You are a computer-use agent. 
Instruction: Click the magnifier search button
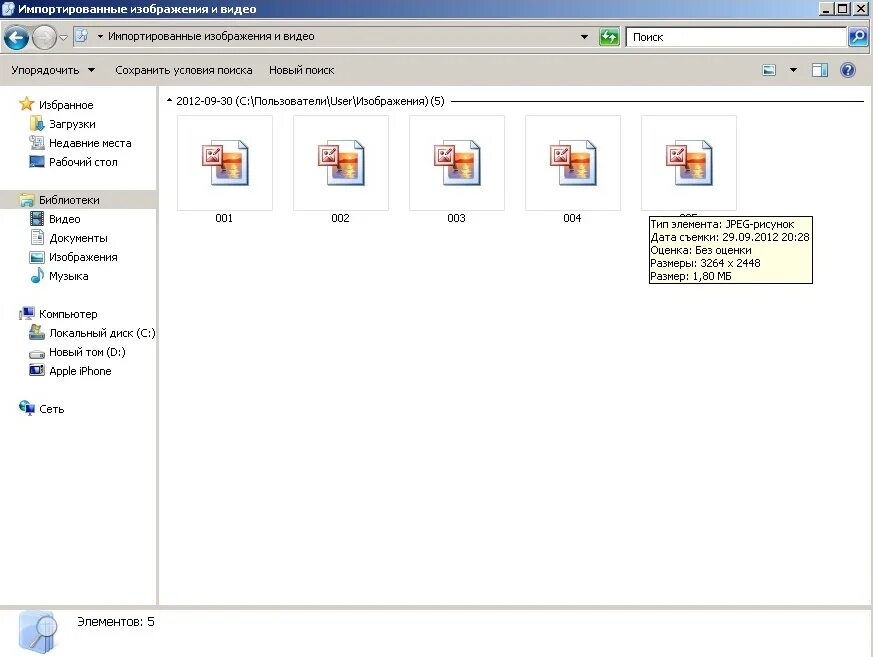[x=857, y=37]
